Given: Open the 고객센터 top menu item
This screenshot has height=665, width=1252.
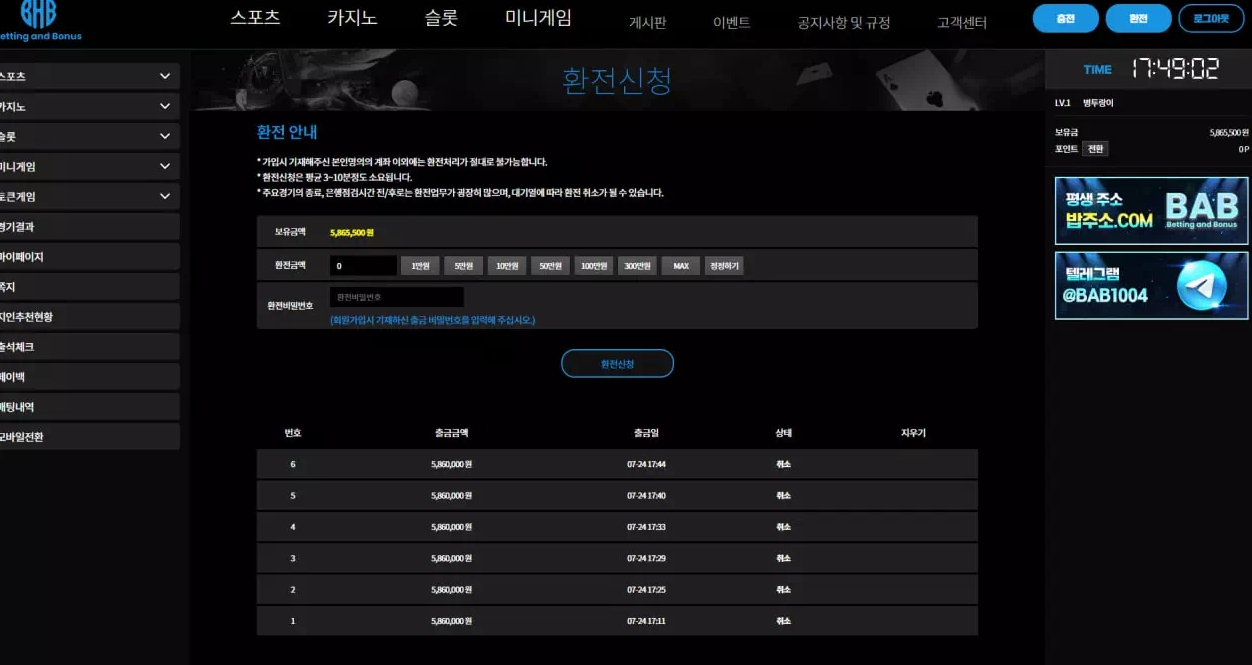Looking at the screenshot, I should [x=961, y=22].
